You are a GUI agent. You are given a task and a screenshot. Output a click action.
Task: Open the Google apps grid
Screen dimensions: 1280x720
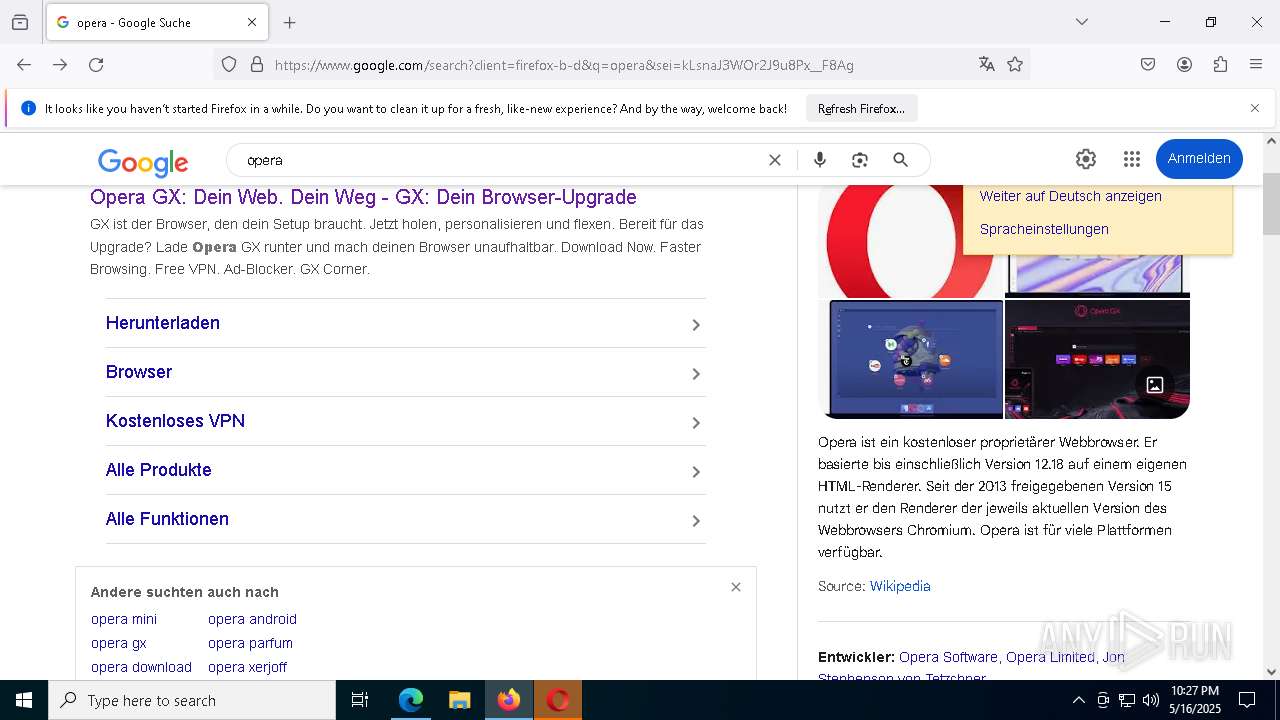1131,158
